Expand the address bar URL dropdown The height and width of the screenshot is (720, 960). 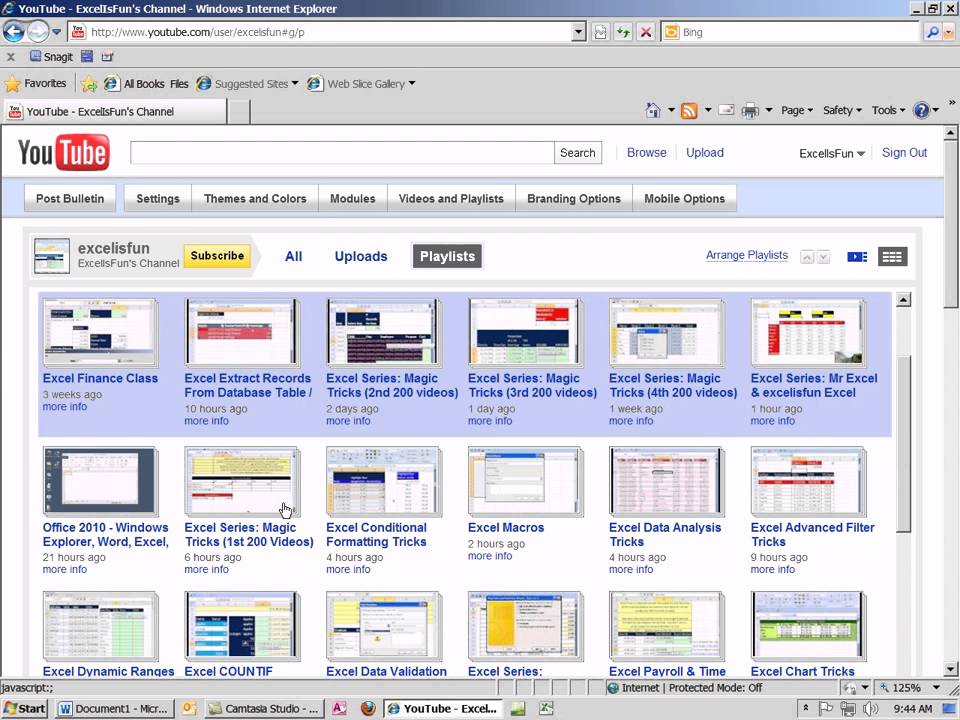point(578,32)
